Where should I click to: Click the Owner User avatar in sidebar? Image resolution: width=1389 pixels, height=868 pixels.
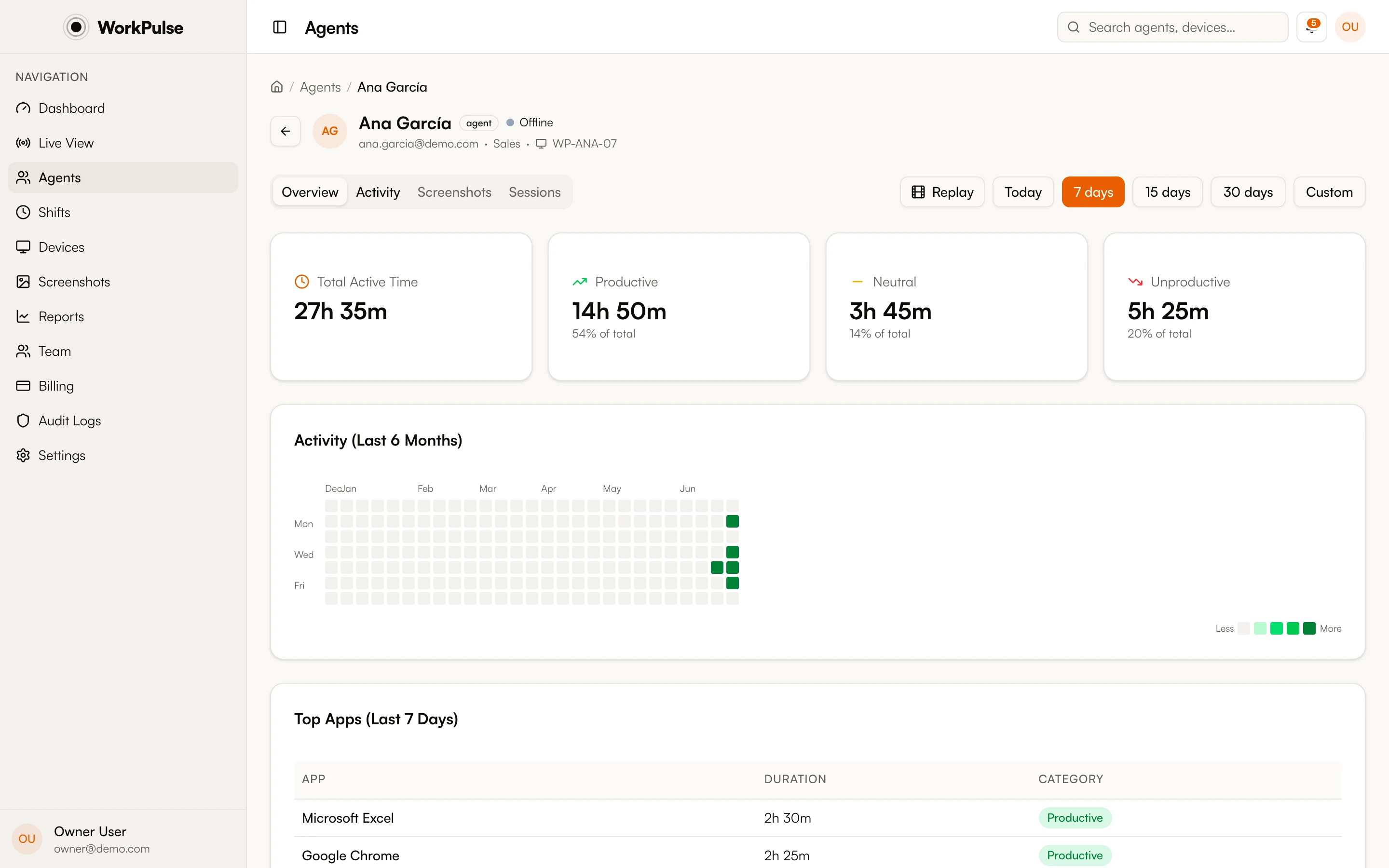coord(27,839)
